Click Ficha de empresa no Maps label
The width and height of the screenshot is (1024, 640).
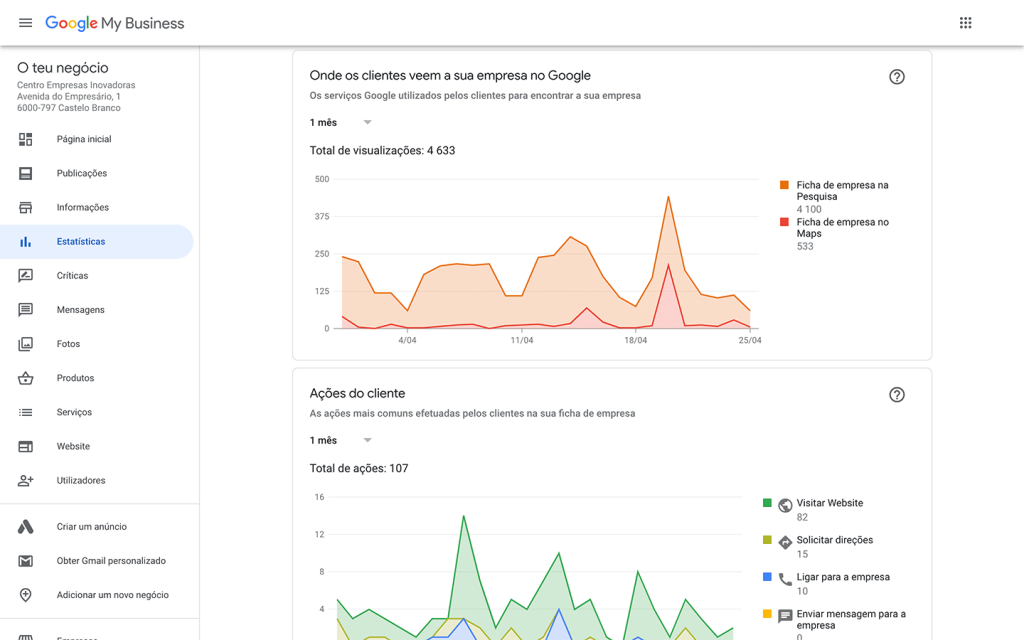(842, 228)
